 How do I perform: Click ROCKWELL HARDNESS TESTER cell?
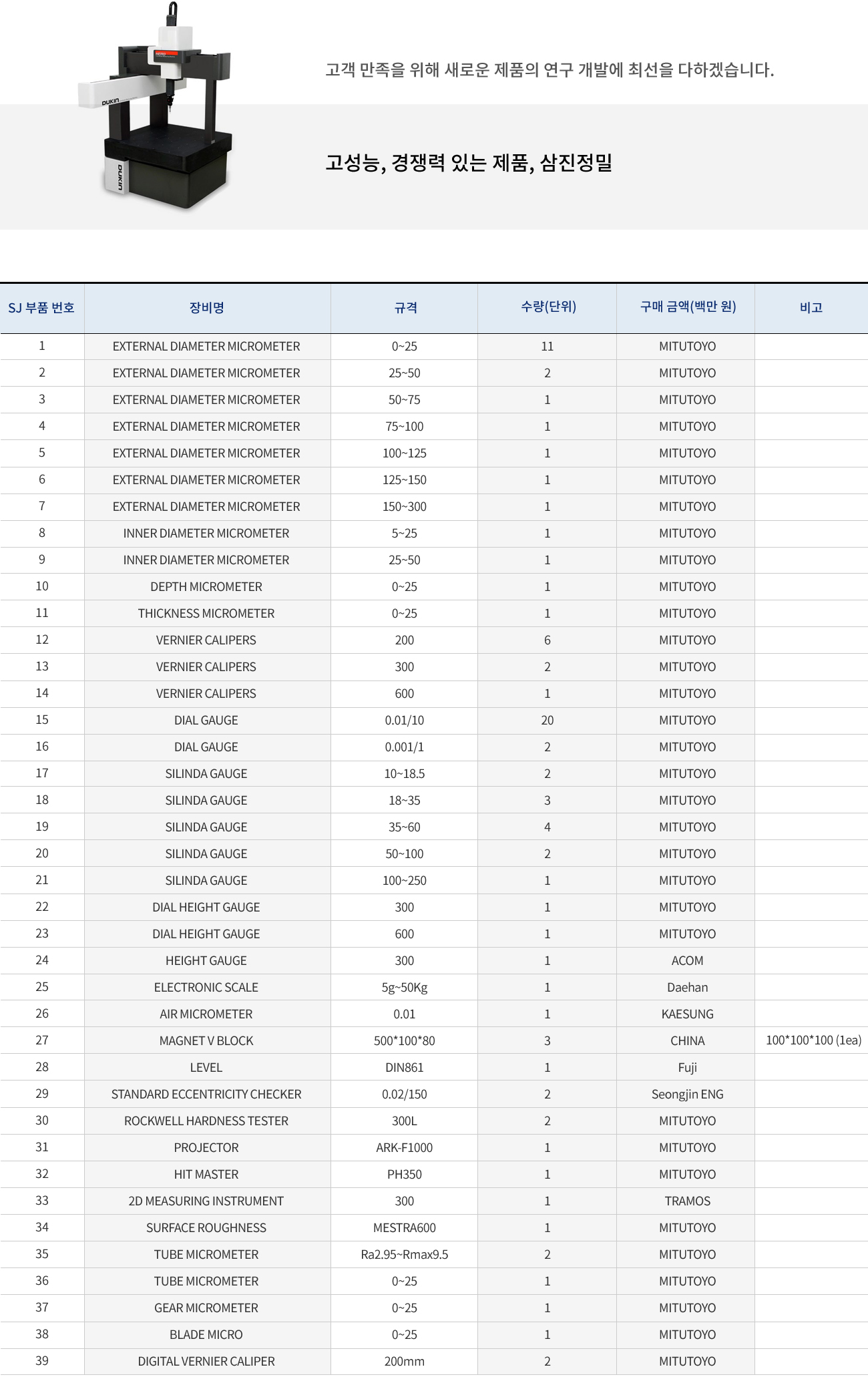tap(206, 1121)
